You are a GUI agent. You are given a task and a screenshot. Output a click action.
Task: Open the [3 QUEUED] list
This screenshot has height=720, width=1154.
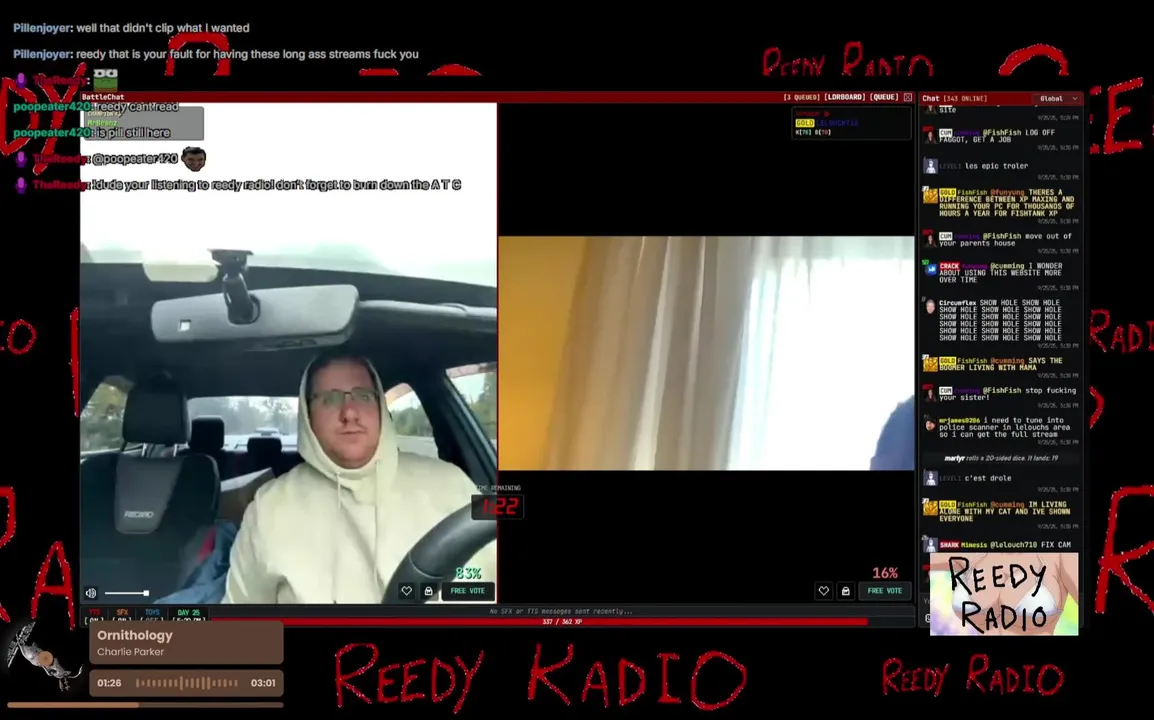[x=801, y=97]
